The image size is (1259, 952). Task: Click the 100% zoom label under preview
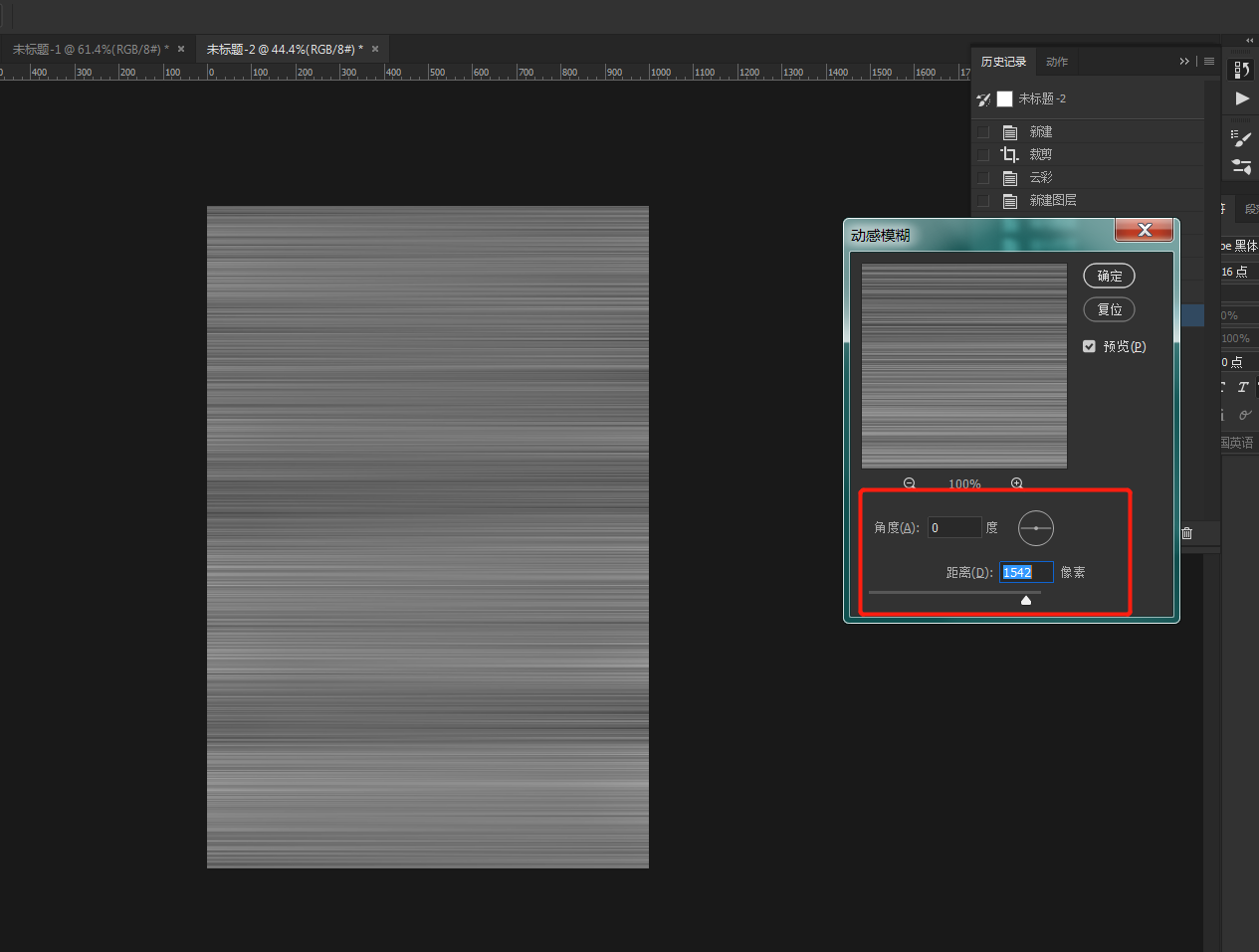(964, 483)
